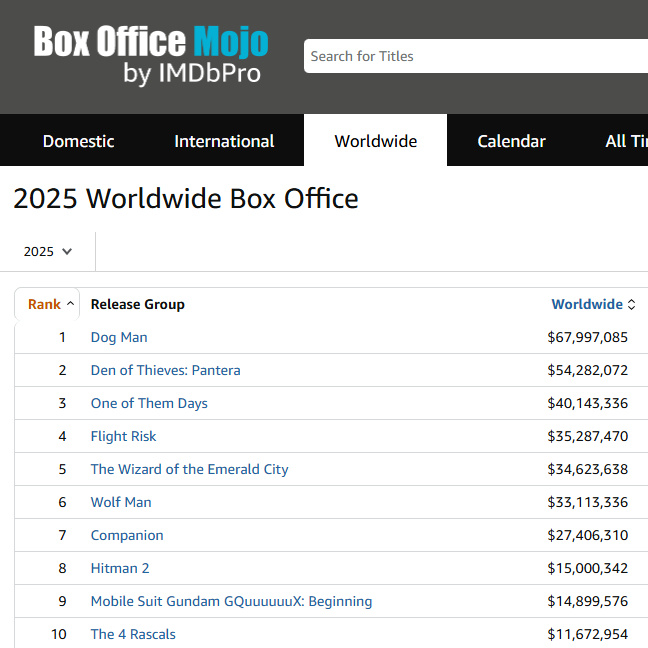This screenshot has height=648, width=648.
Task: Open the International tab
Action: (224, 141)
